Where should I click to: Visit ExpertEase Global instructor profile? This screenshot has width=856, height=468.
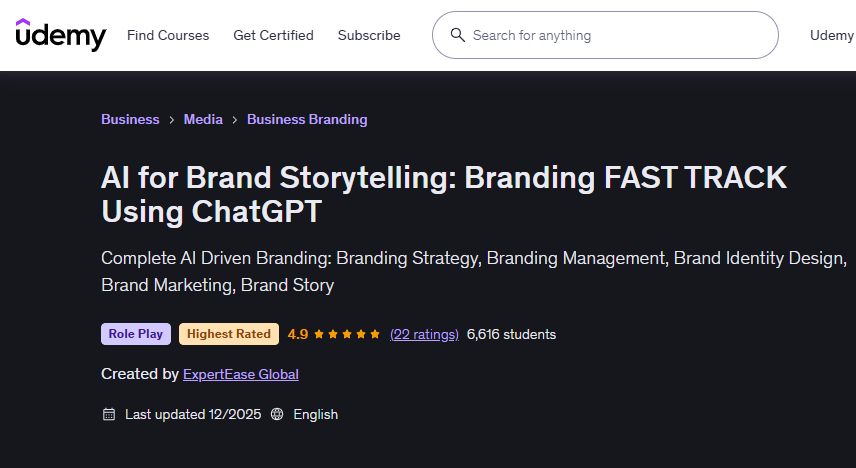(240, 374)
